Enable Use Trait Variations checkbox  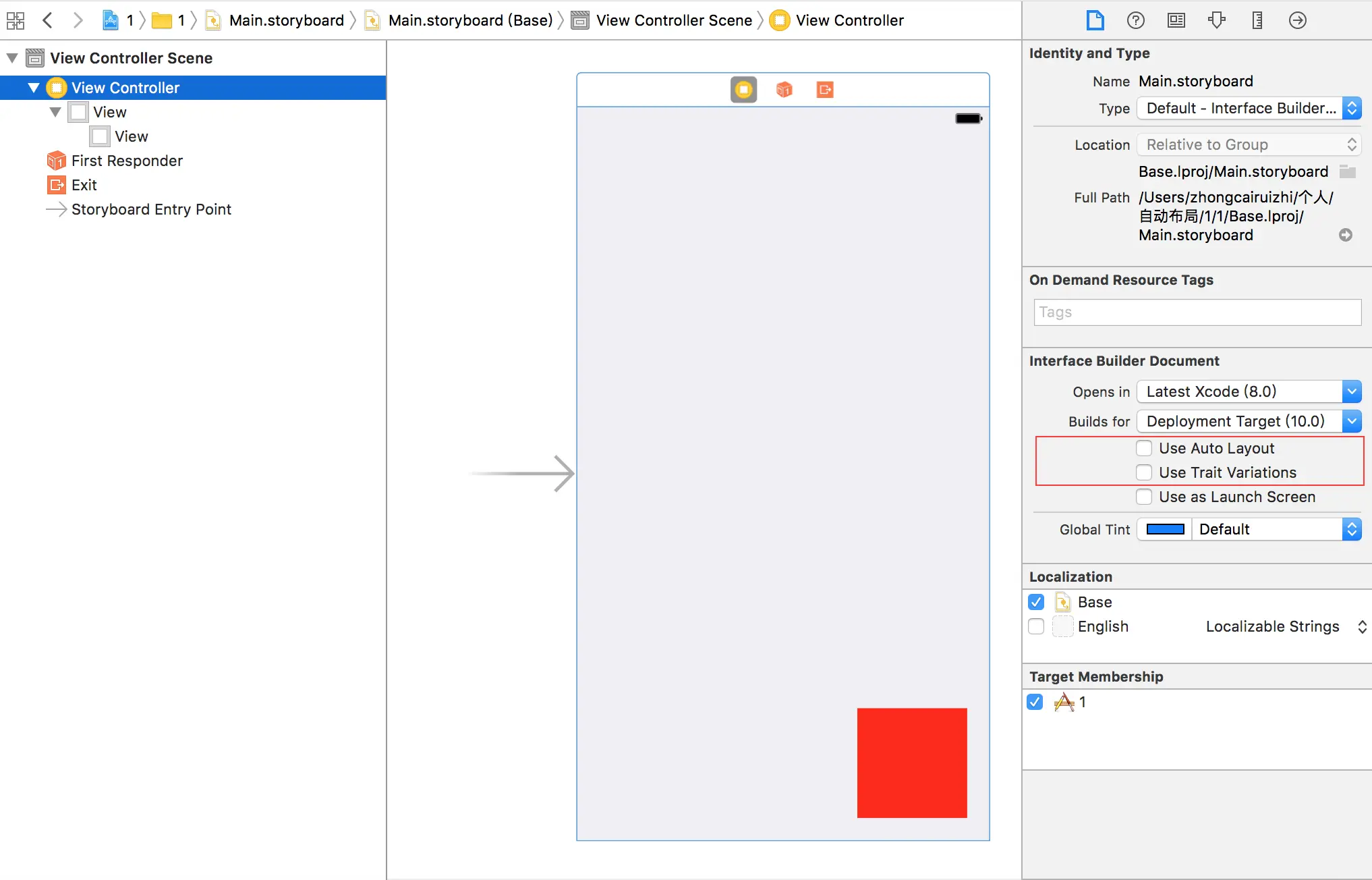click(x=1144, y=472)
